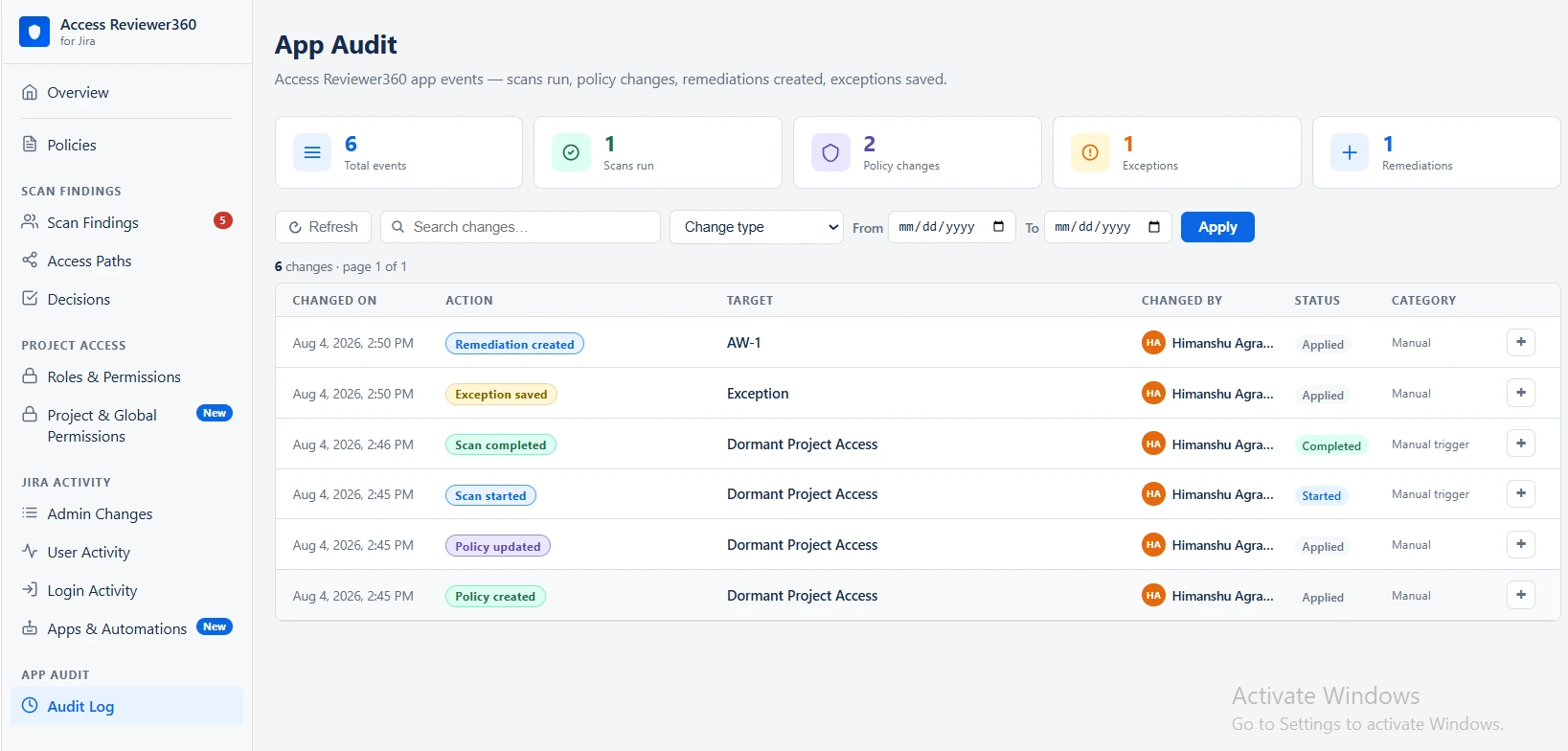Click the Login Activity arrow icon

point(30,590)
